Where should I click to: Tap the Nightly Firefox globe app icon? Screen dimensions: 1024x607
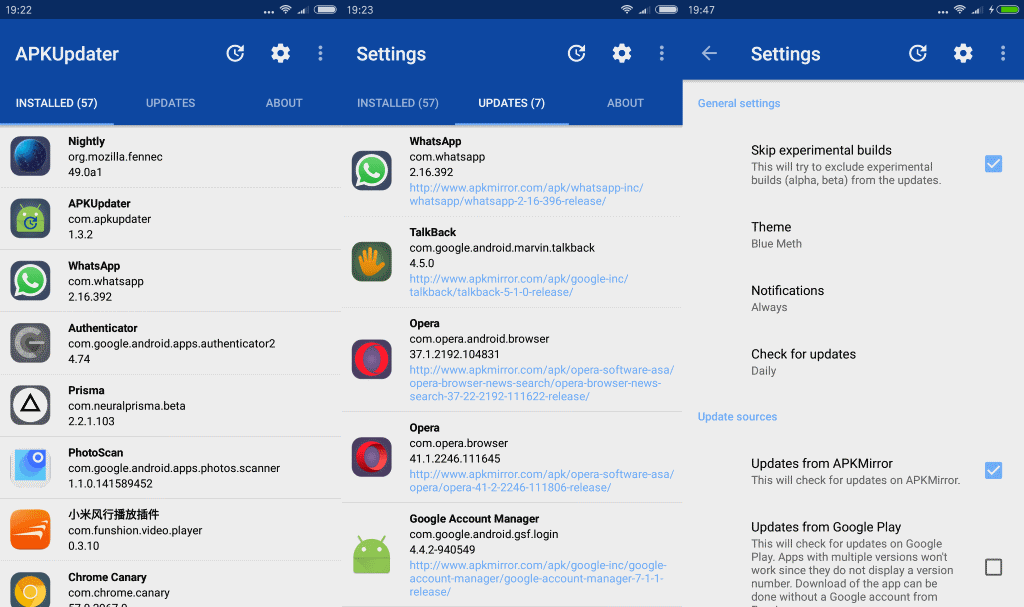point(30,156)
